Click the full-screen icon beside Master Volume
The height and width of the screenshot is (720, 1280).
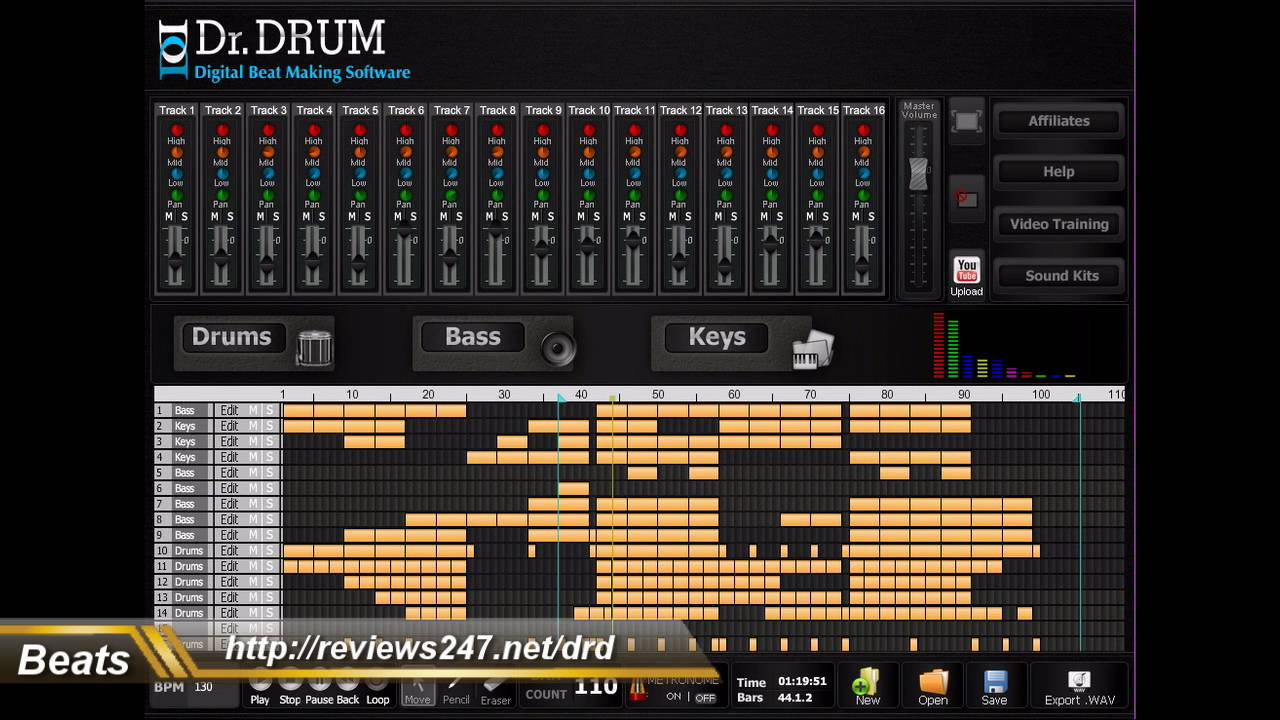(x=966, y=121)
